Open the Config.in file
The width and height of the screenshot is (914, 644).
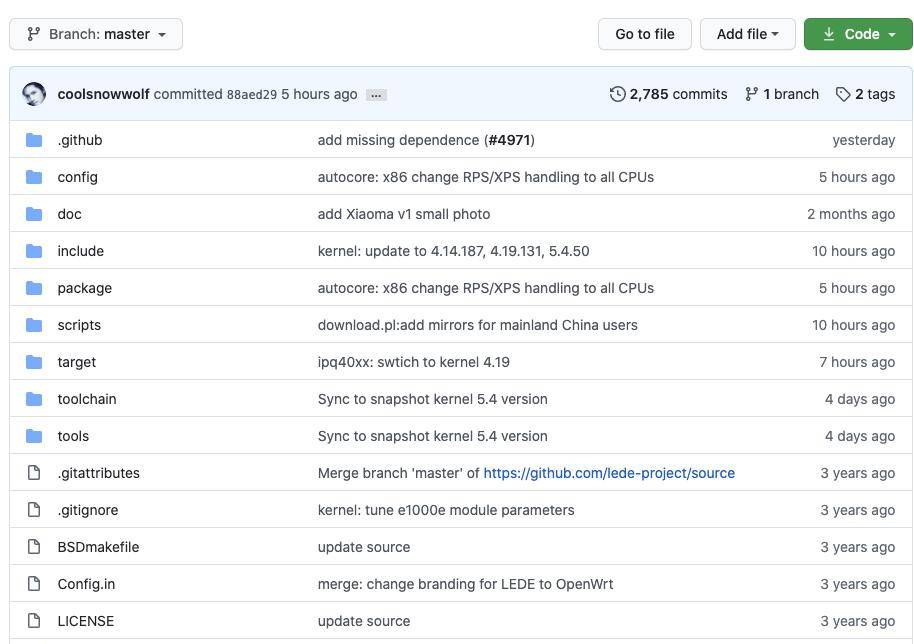[86, 584]
